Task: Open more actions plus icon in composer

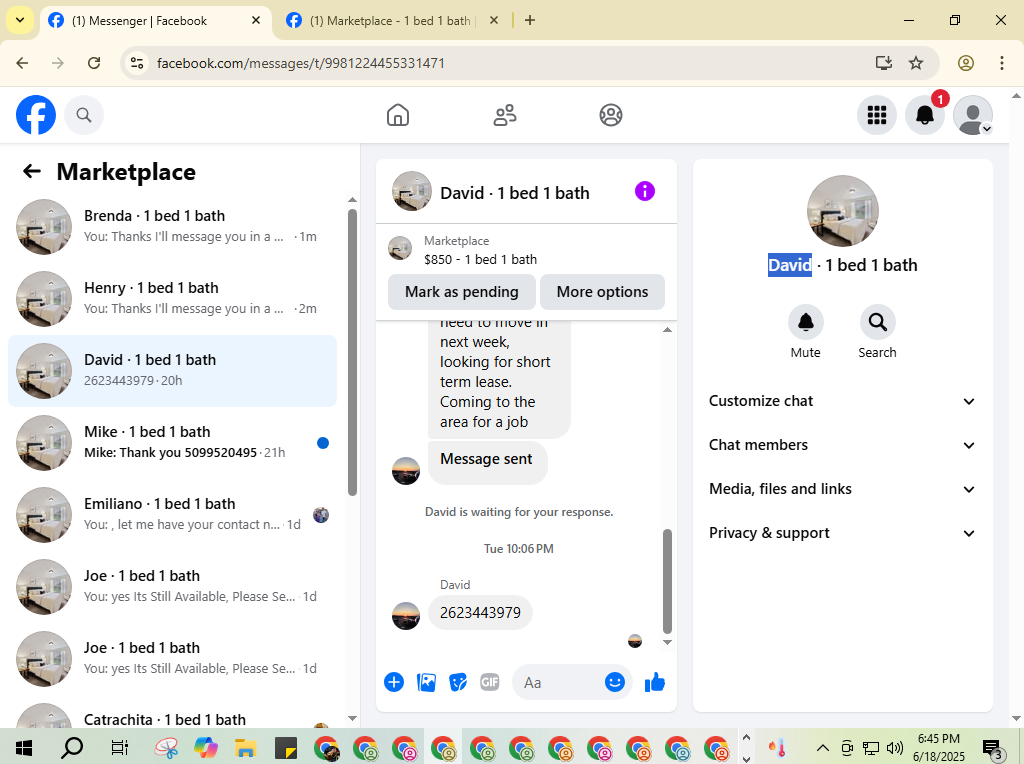Action: click(394, 682)
